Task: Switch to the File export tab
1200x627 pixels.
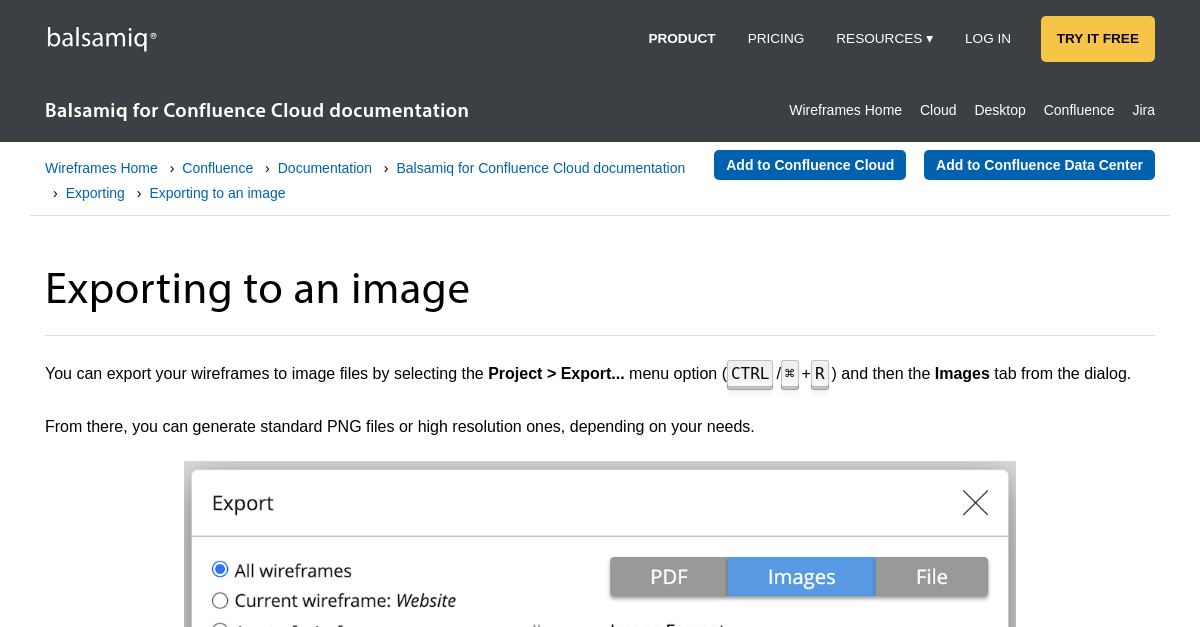Action: [x=931, y=577]
